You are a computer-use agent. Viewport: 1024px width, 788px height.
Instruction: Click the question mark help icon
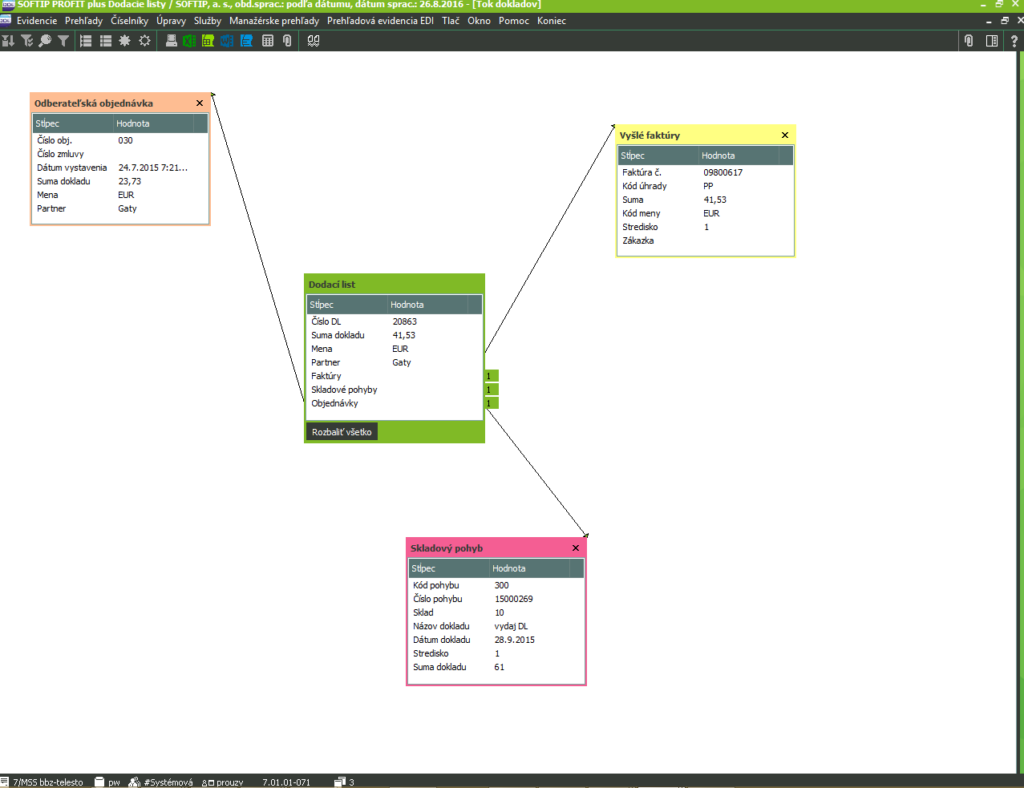pos(1013,41)
